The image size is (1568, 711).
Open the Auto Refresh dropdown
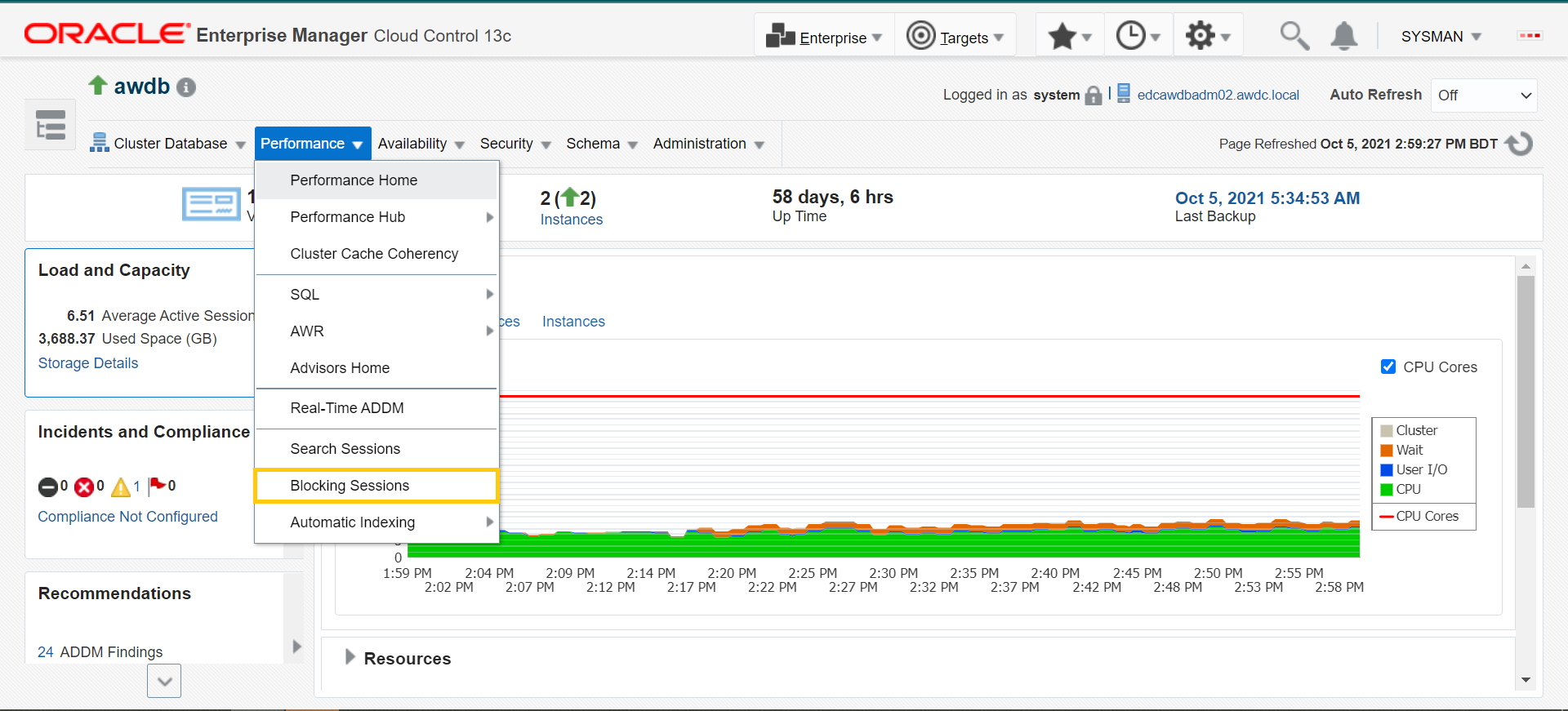1484,96
